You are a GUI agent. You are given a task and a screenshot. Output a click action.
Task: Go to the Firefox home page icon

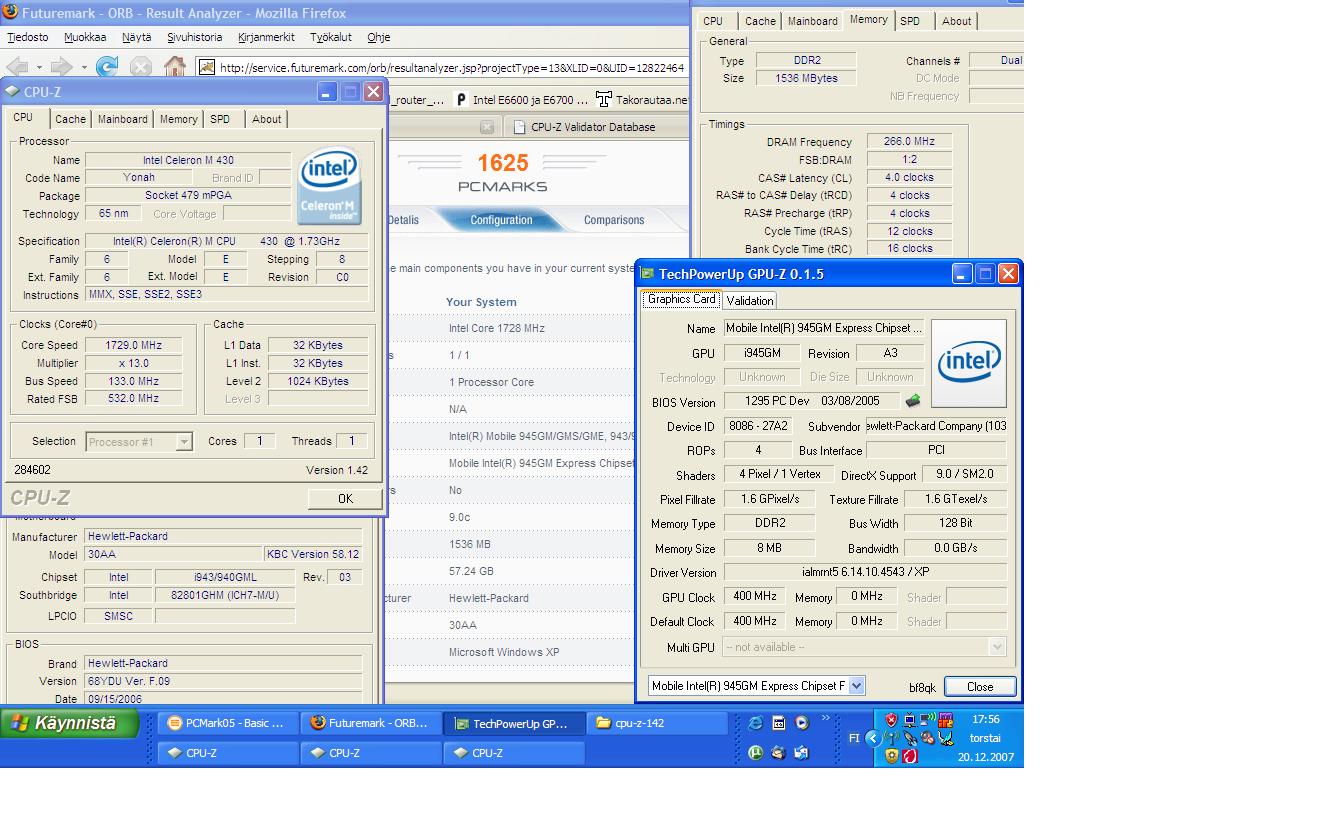(x=174, y=67)
